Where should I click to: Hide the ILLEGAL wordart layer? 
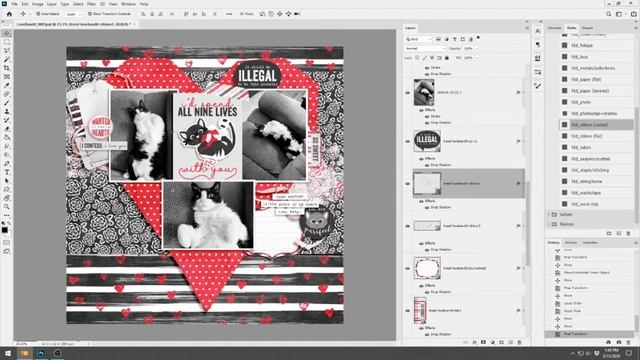pos(408,141)
